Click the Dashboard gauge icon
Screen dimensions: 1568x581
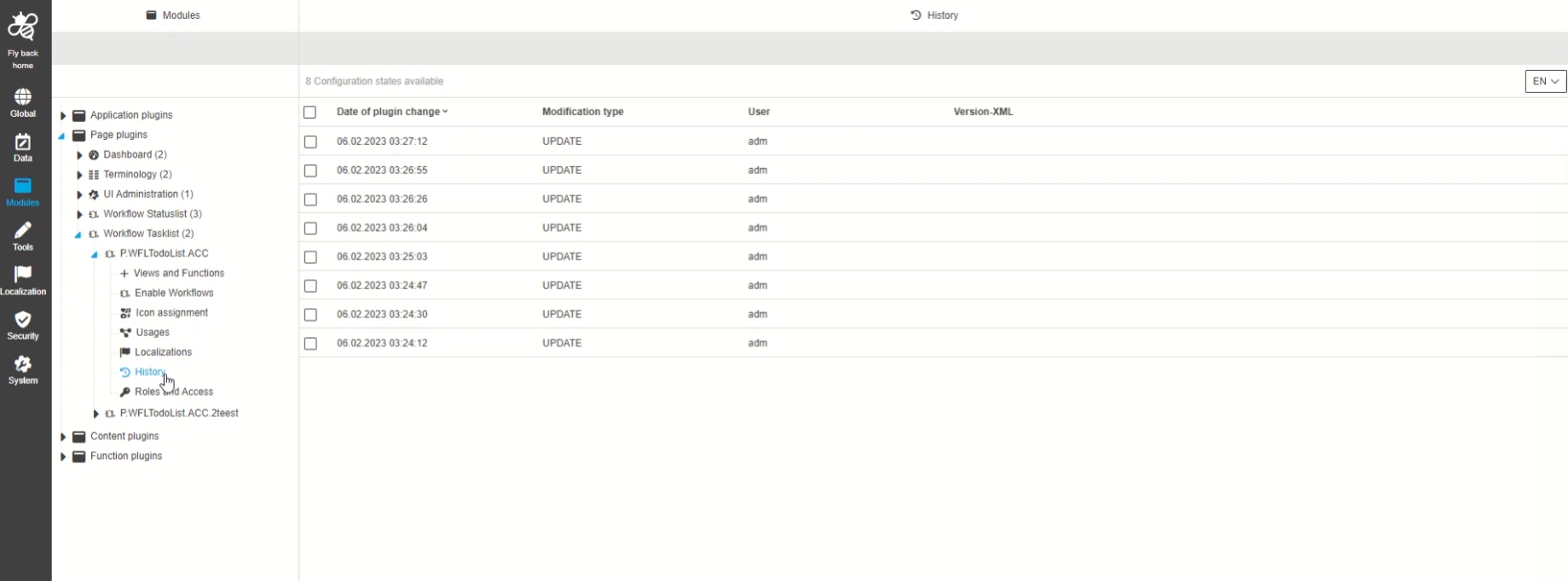(x=94, y=155)
